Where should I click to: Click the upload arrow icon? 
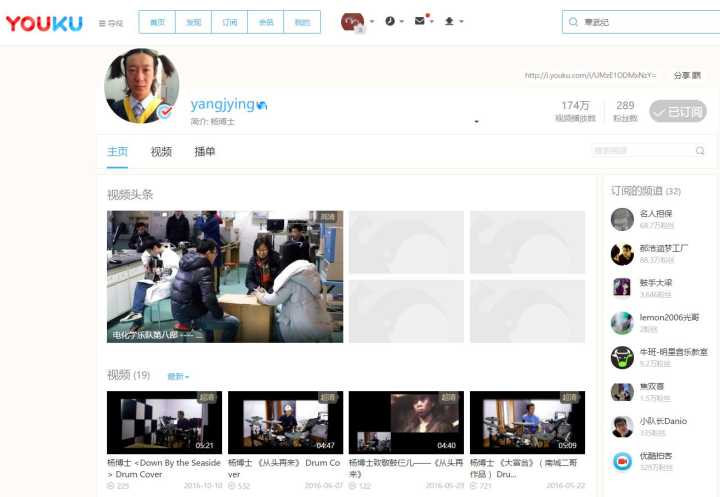[x=449, y=21]
